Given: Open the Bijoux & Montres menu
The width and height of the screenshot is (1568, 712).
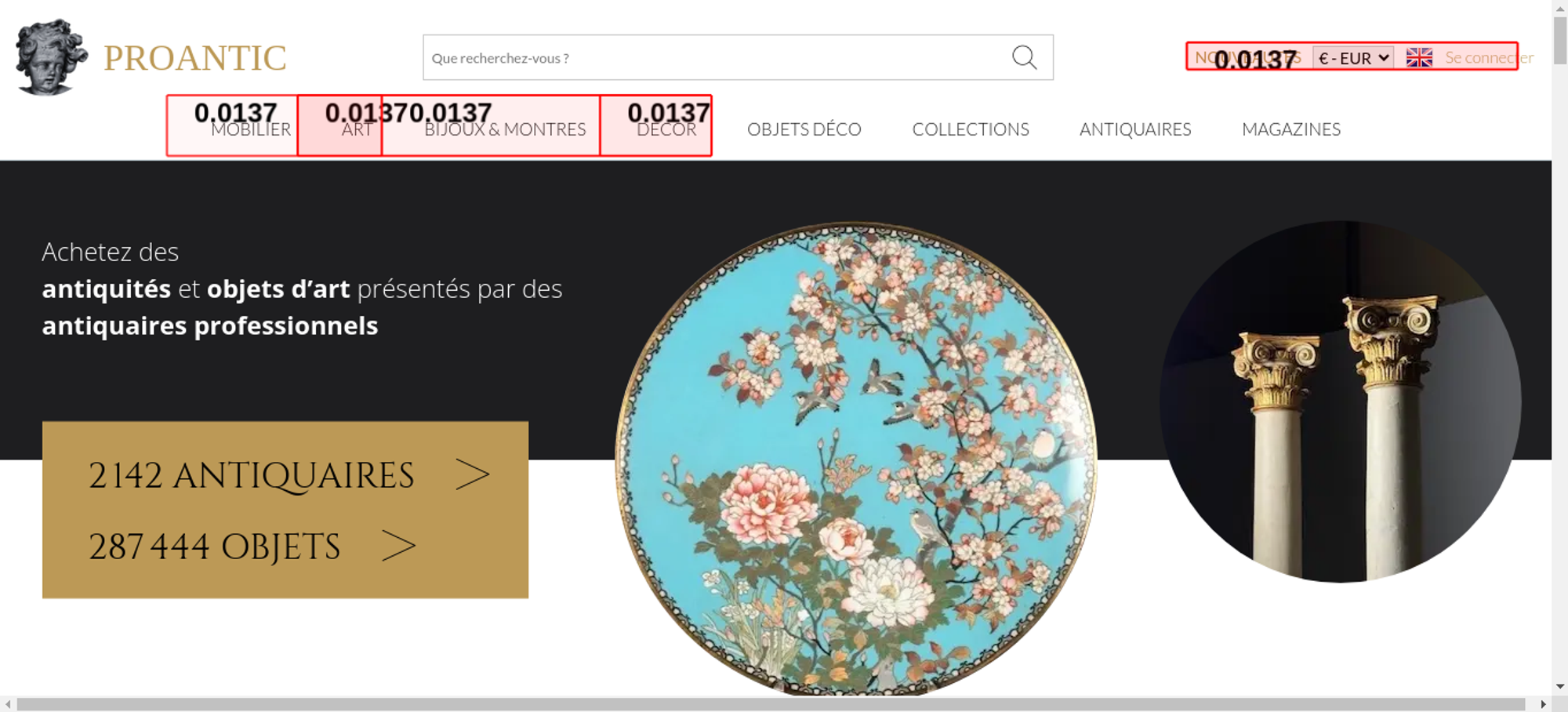Looking at the screenshot, I should [505, 129].
